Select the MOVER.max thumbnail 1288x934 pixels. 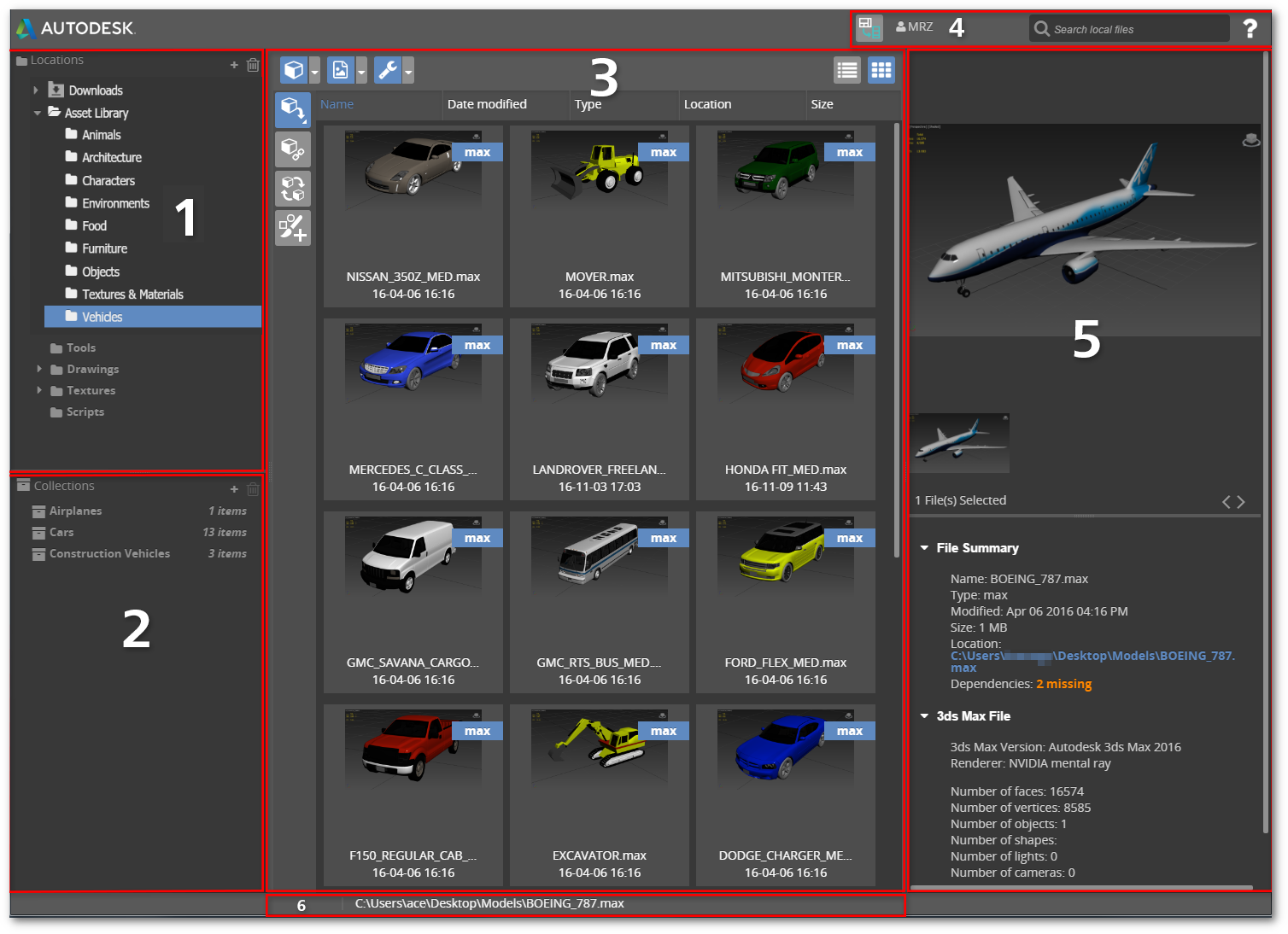pyautogui.click(x=600, y=216)
